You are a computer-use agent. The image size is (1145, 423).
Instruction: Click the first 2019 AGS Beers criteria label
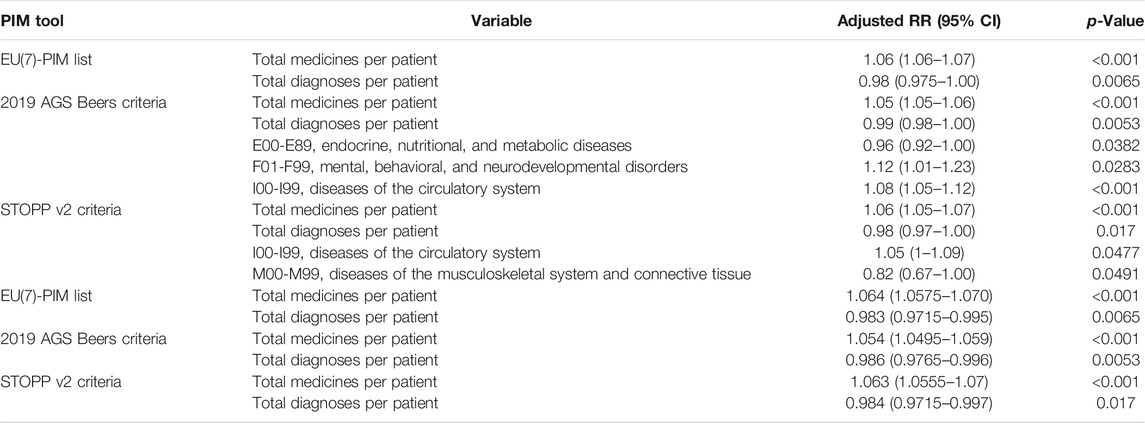pyautogui.click(x=83, y=103)
